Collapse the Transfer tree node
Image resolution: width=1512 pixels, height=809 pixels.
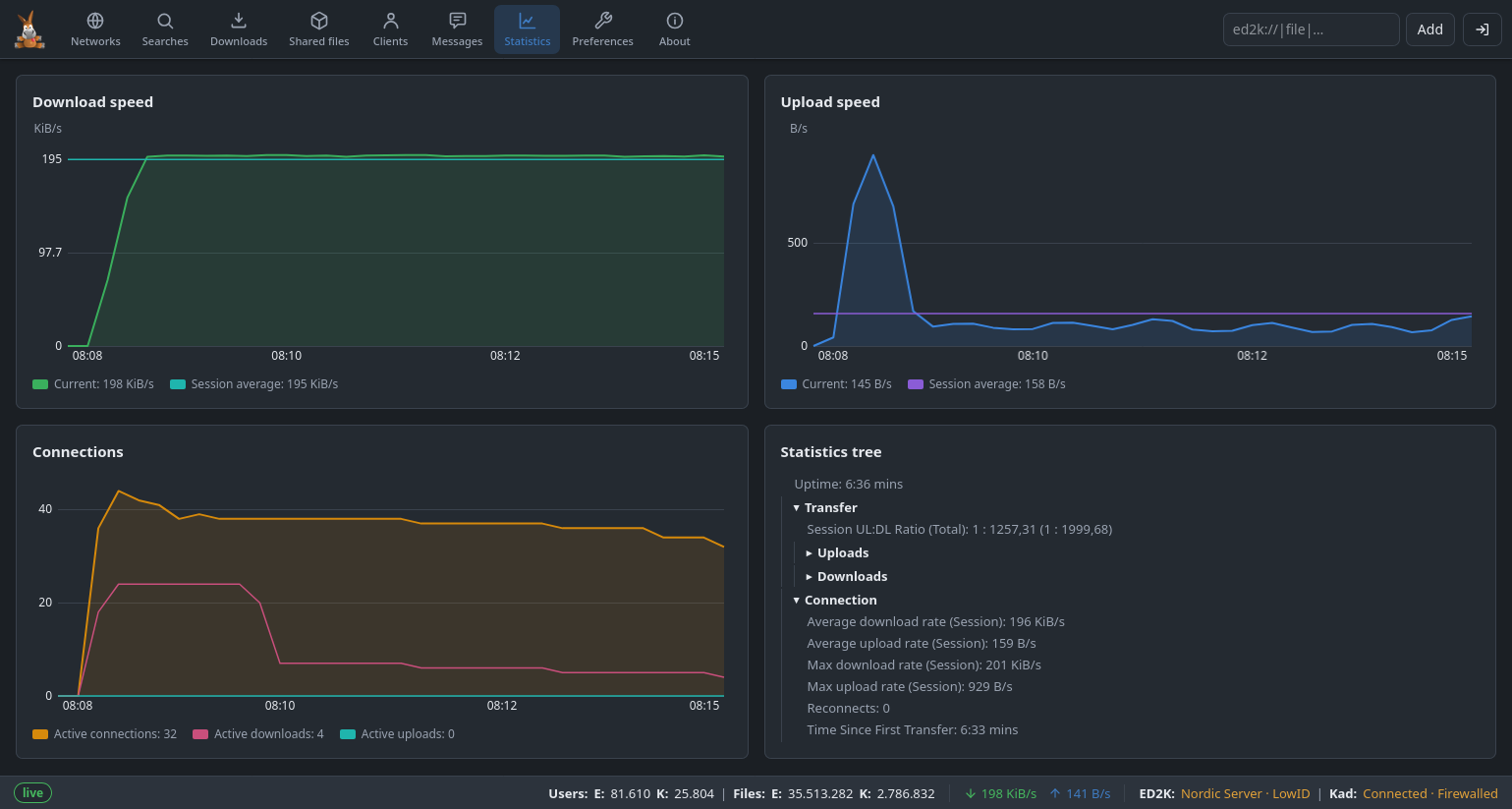[796, 508]
